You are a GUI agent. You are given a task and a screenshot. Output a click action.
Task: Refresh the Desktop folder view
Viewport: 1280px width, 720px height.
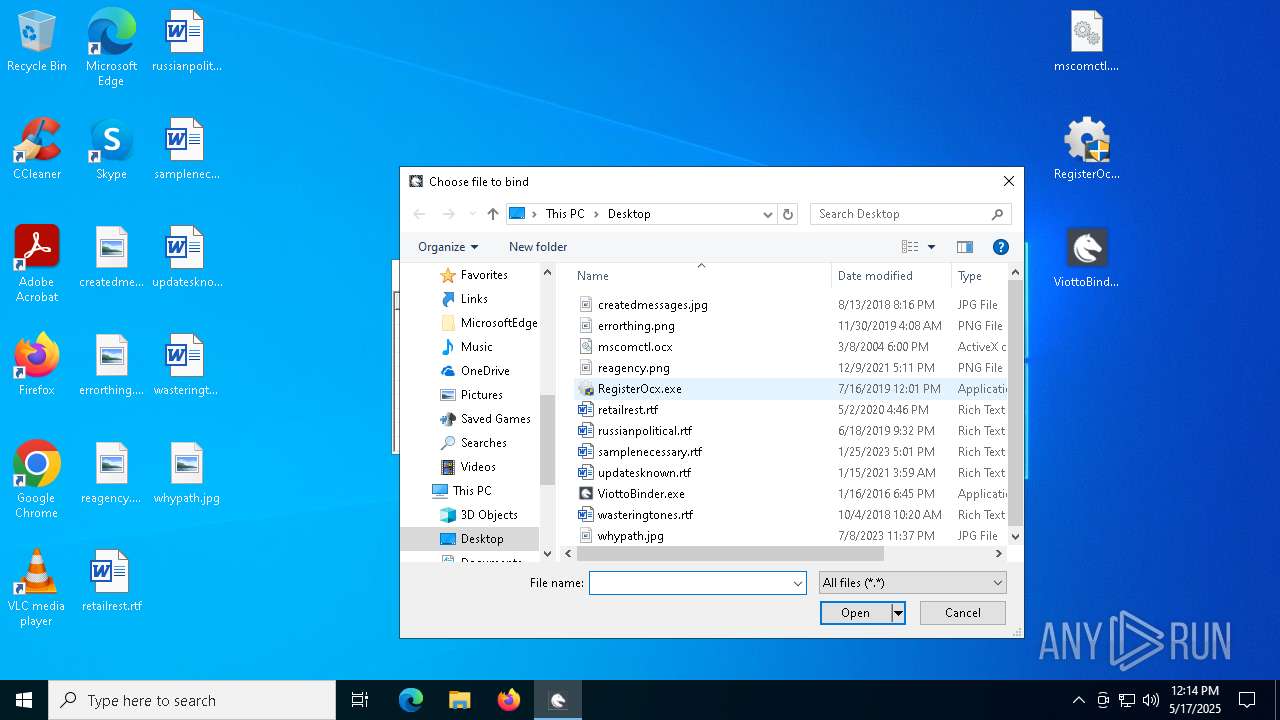click(x=788, y=214)
